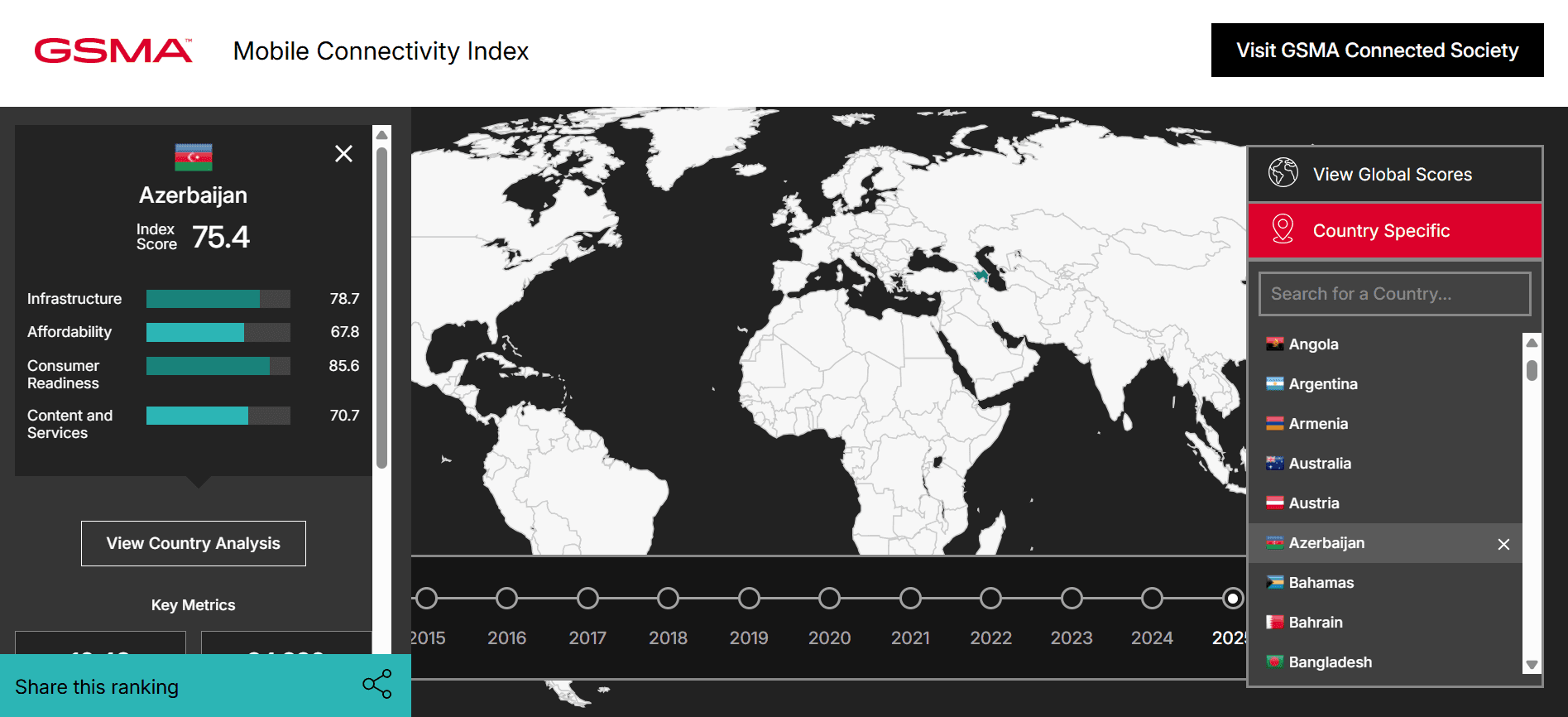Click the Australia flag icon

coord(1275,463)
